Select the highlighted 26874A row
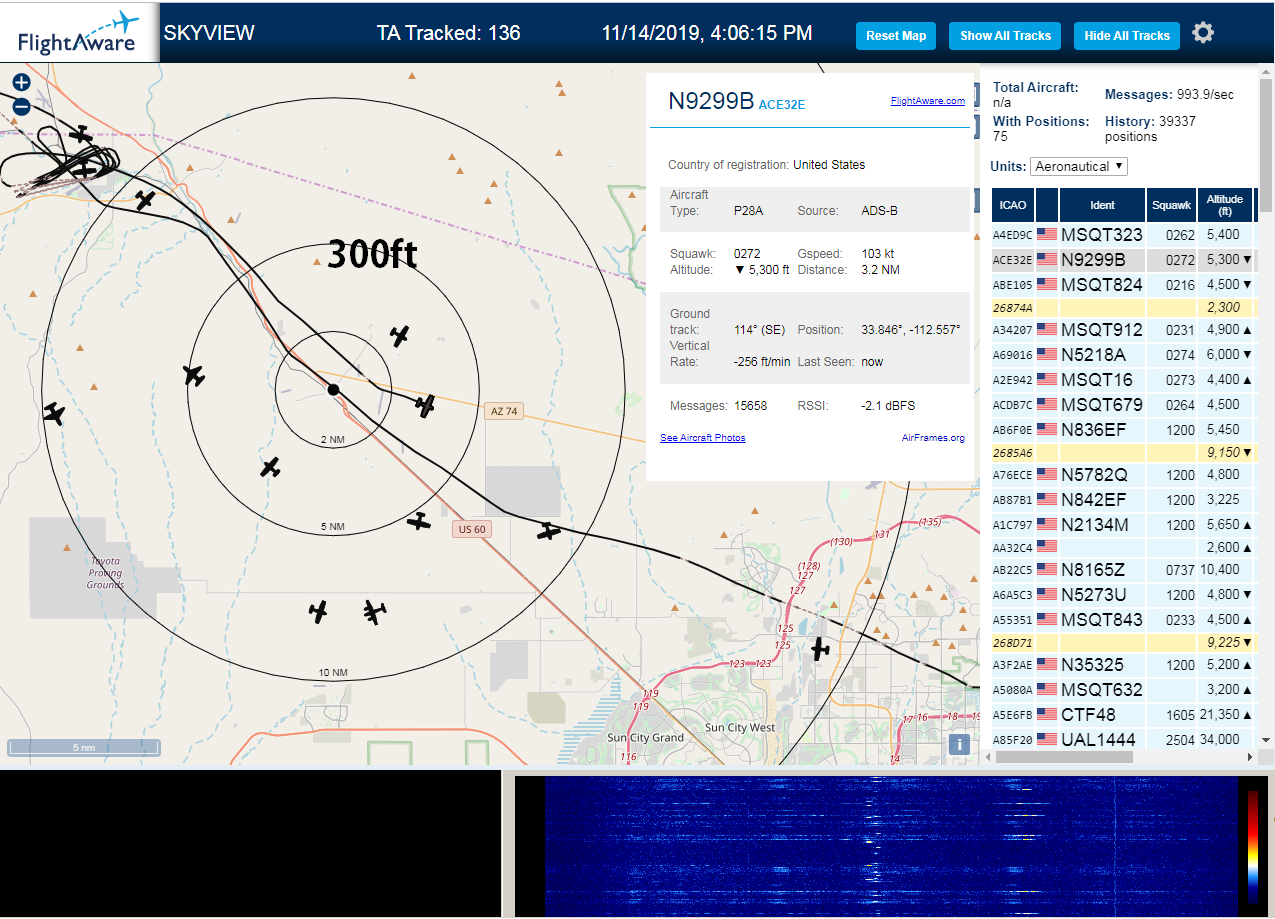Viewport: 1275px width, 919px height. [1123, 308]
